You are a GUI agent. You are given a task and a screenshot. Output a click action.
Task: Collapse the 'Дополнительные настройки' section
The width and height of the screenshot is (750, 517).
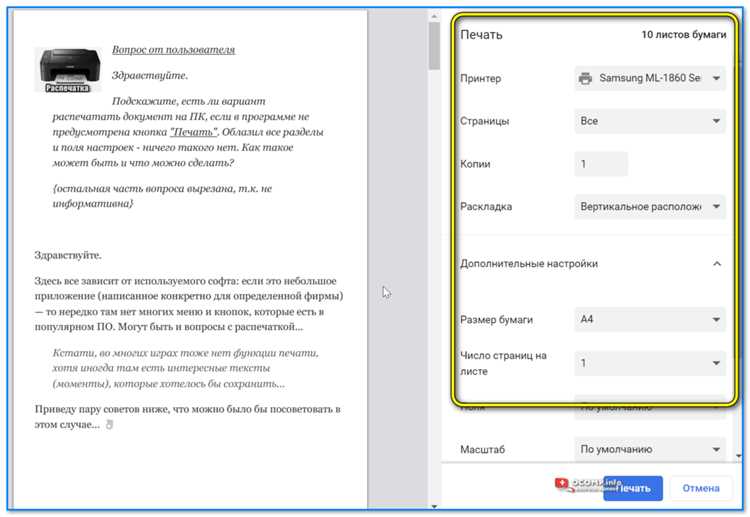pyautogui.click(x=717, y=264)
